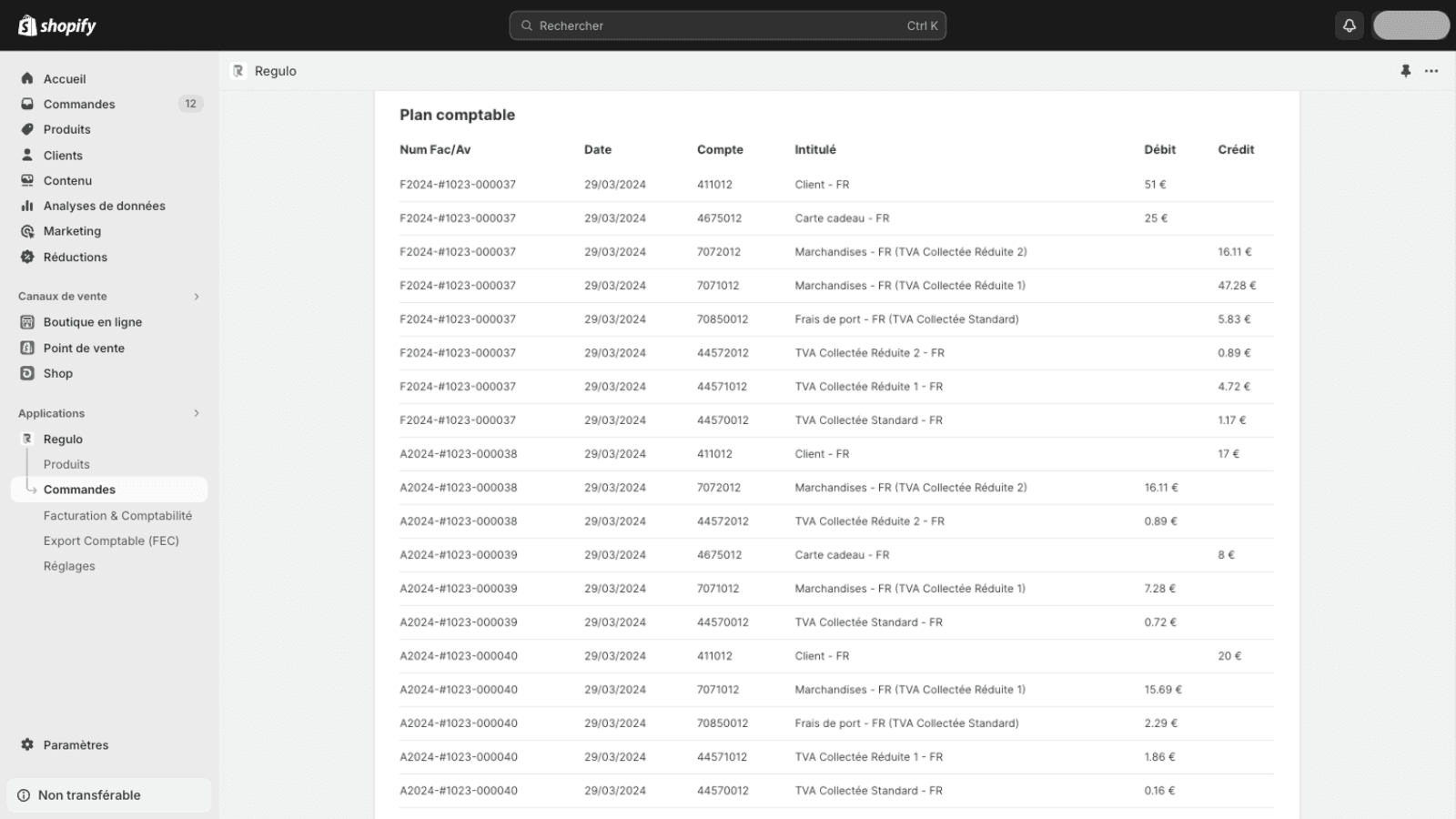
Task: Expand the Applications section chevron
Action: [197, 413]
